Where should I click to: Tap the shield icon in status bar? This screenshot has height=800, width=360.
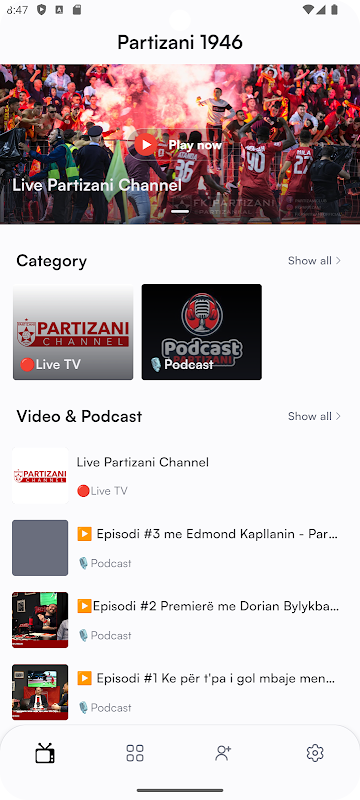click(x=42, y=9)
